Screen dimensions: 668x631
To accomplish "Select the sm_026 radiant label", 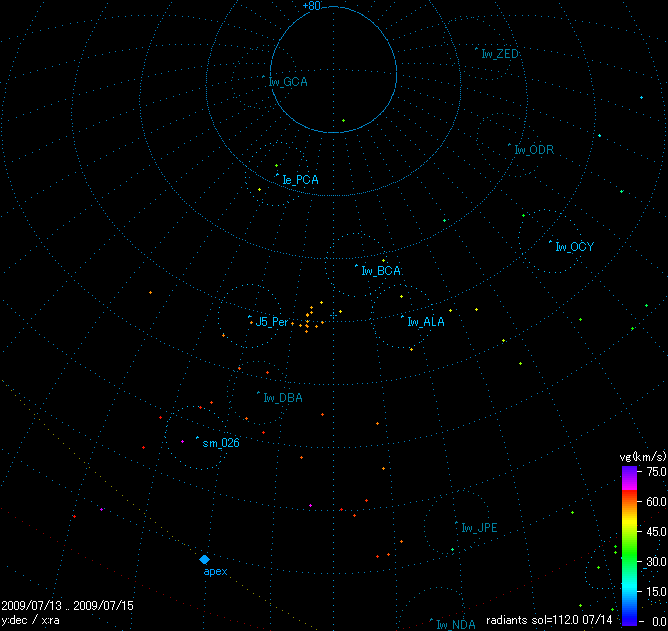I will coord(221,443).
